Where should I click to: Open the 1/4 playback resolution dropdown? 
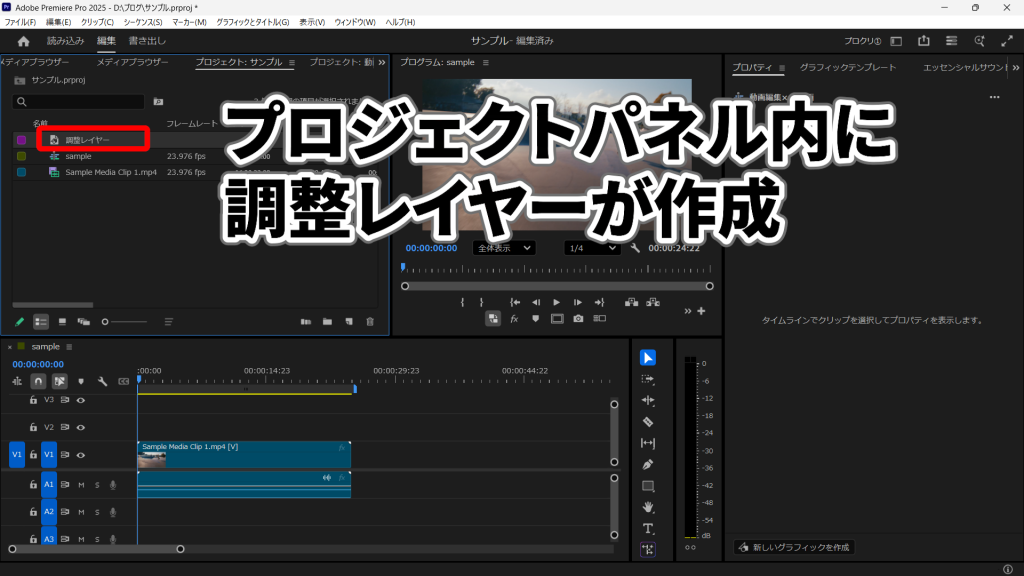tap(593, 248)
